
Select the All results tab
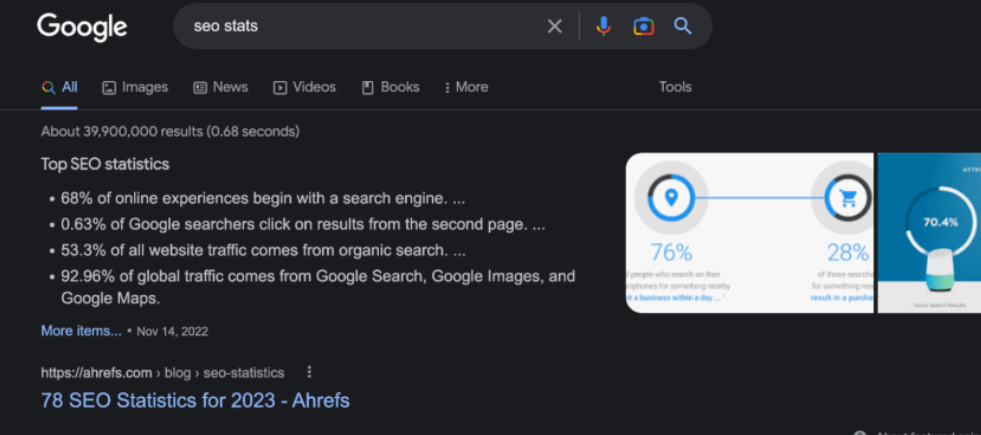[59, 87]
